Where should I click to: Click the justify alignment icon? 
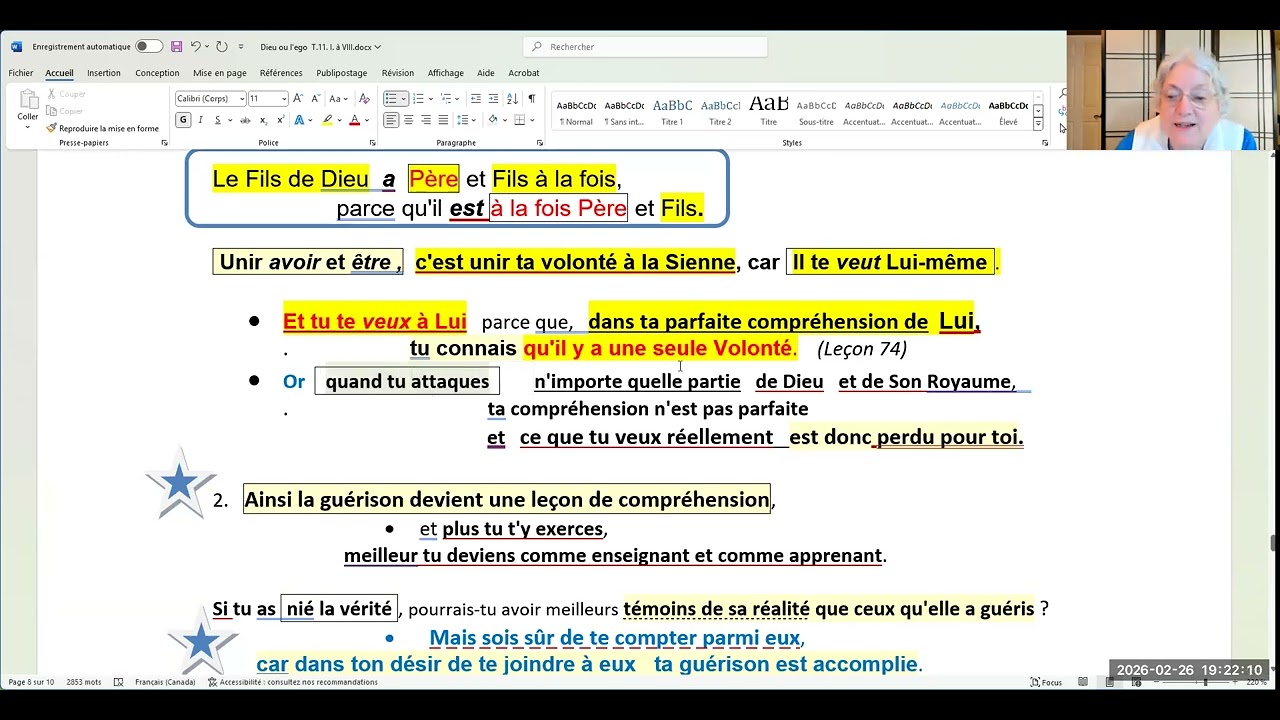click(443, 120)
